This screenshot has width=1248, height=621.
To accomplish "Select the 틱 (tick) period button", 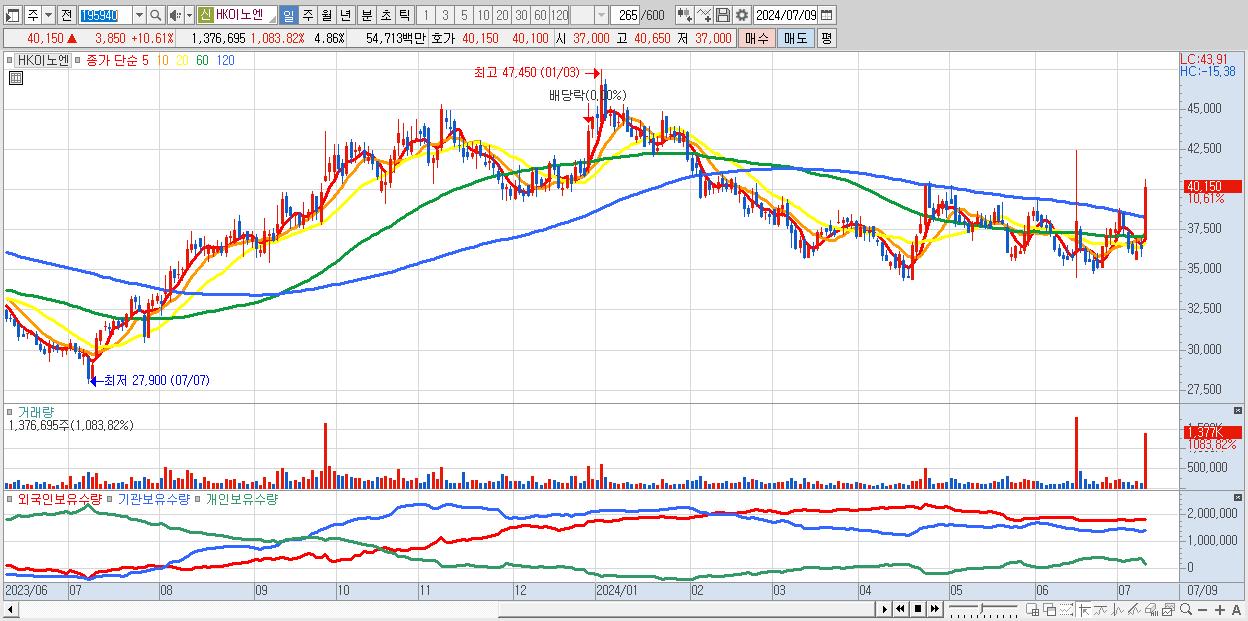I will point(404,15).
